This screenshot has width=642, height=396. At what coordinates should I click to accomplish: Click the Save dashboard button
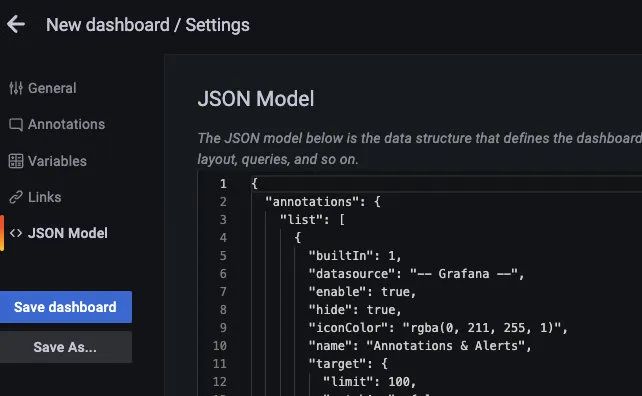[66, 307]
